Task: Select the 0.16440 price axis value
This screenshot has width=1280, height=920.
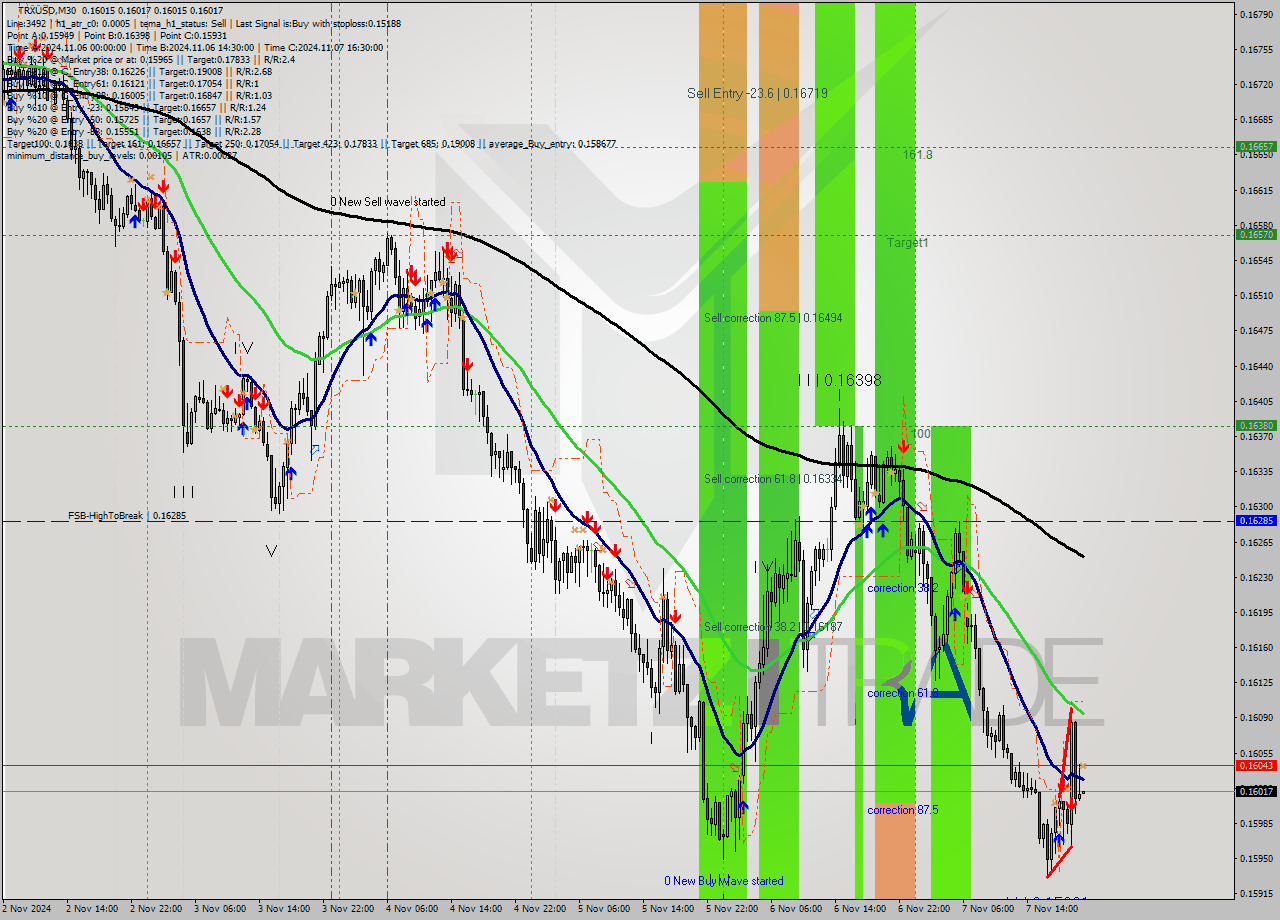Action: point(1257,366)
